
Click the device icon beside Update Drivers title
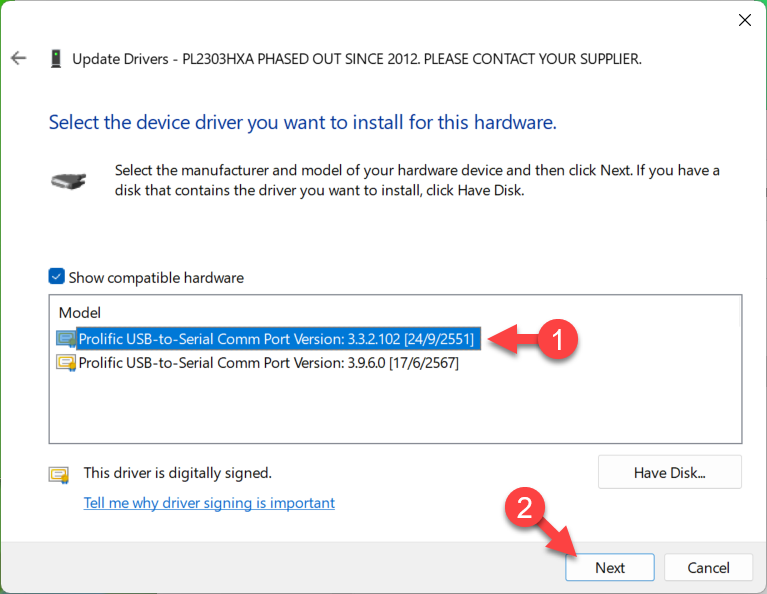[x=56, y=59]
